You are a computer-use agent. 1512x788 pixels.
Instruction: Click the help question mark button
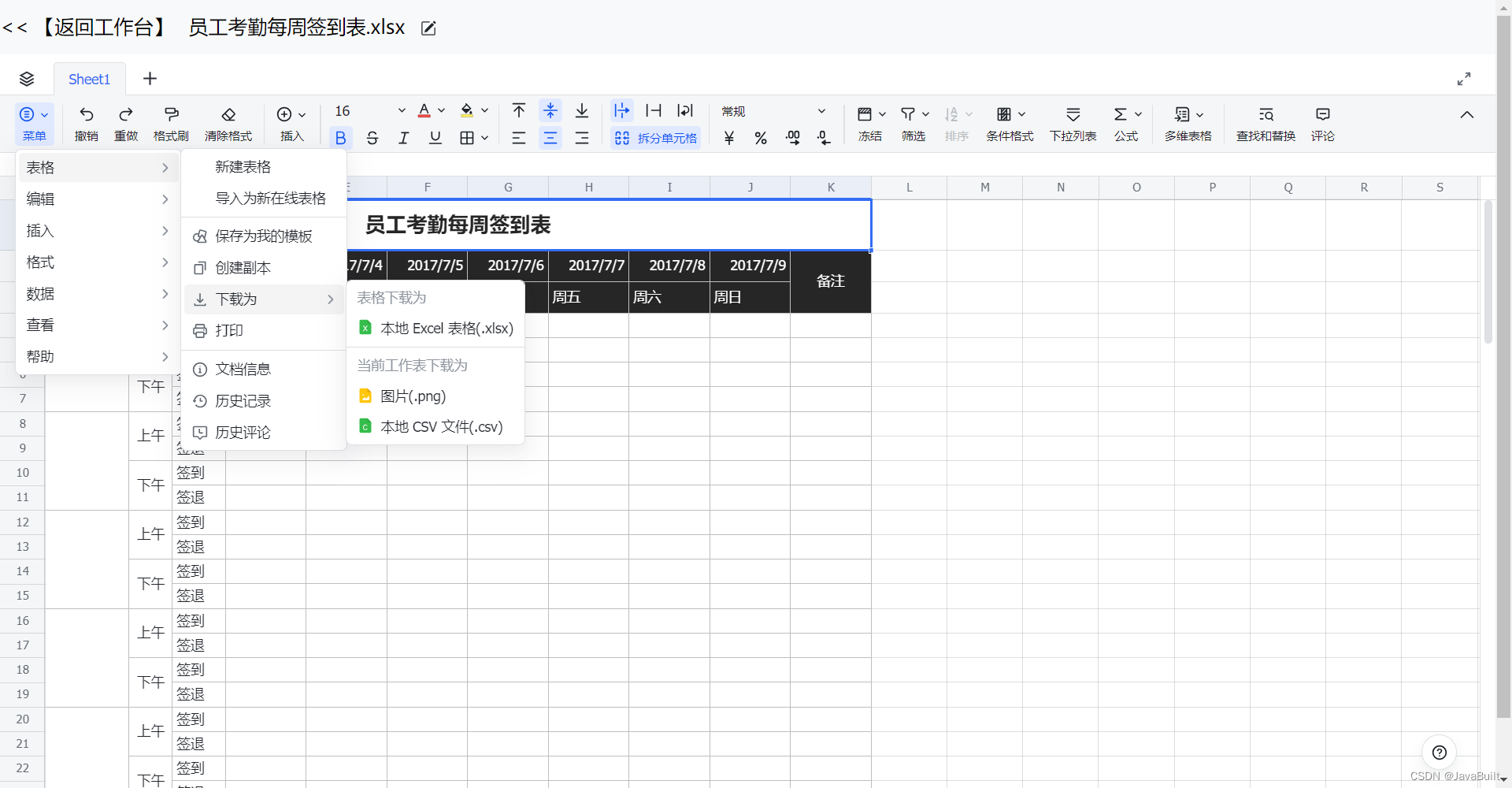coord(1440,752)
